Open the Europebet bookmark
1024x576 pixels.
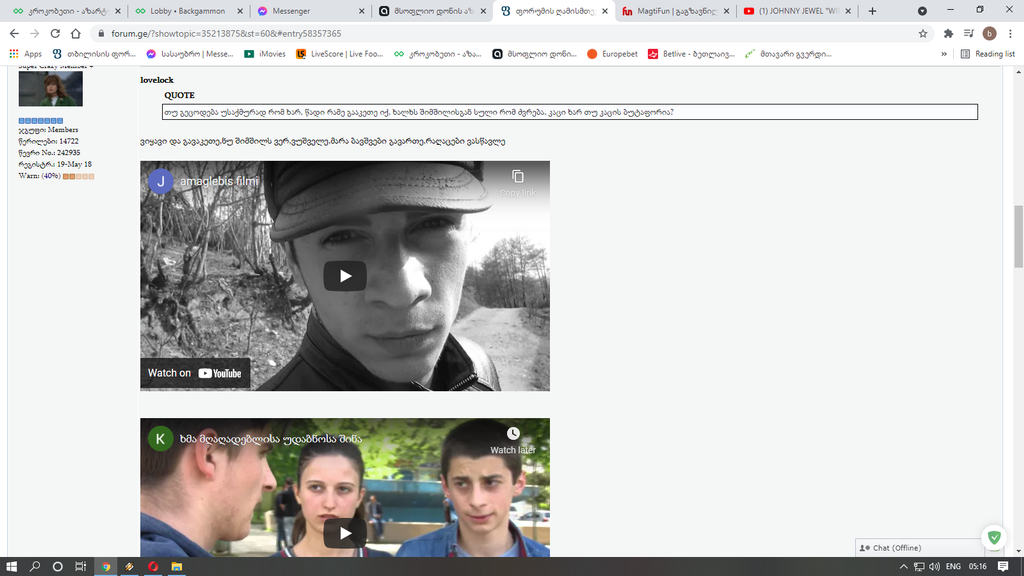coord(612,54)
